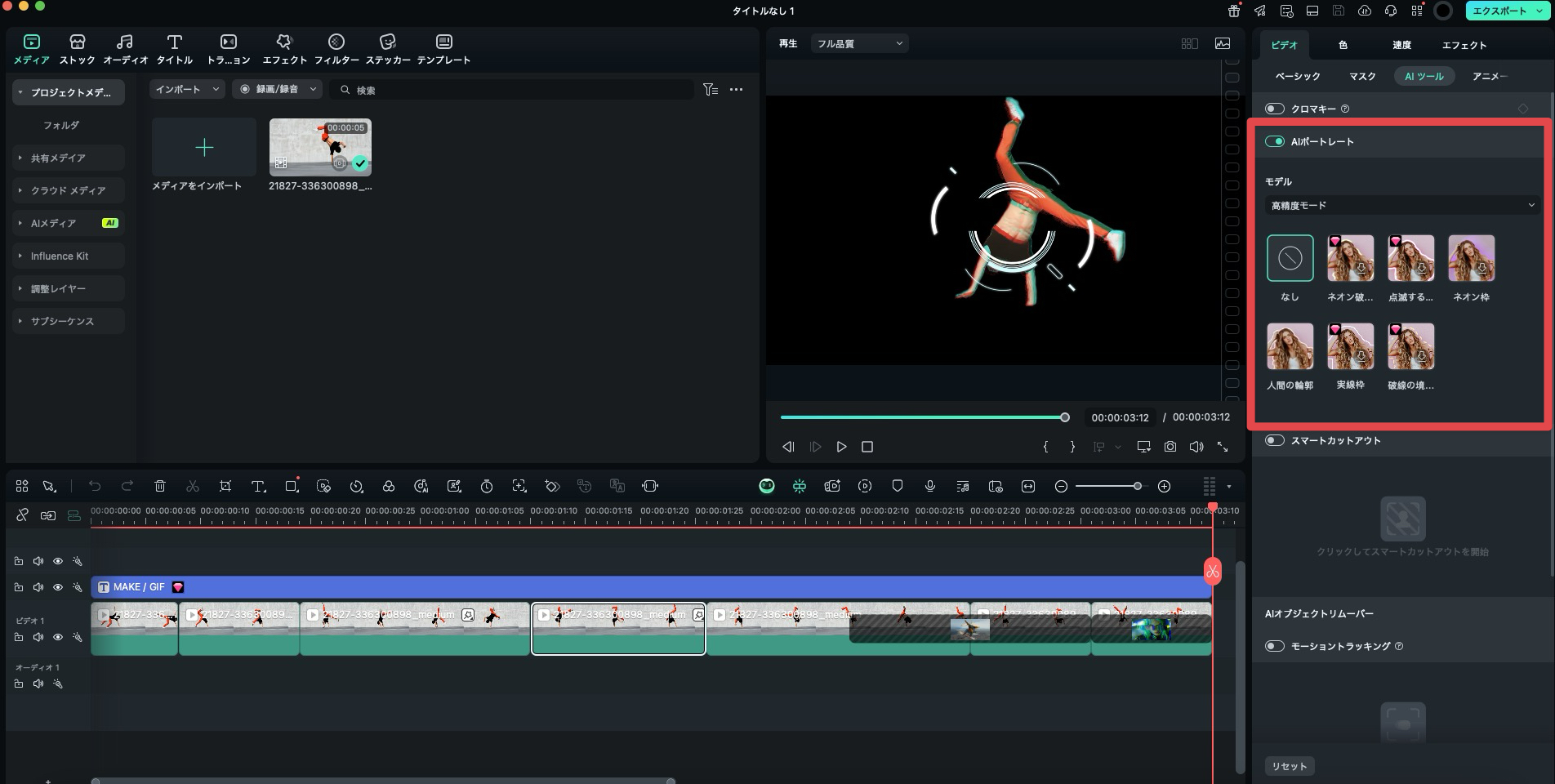
Task: Switch to the マスク sub-tab
Action: tap(1361, 76)
